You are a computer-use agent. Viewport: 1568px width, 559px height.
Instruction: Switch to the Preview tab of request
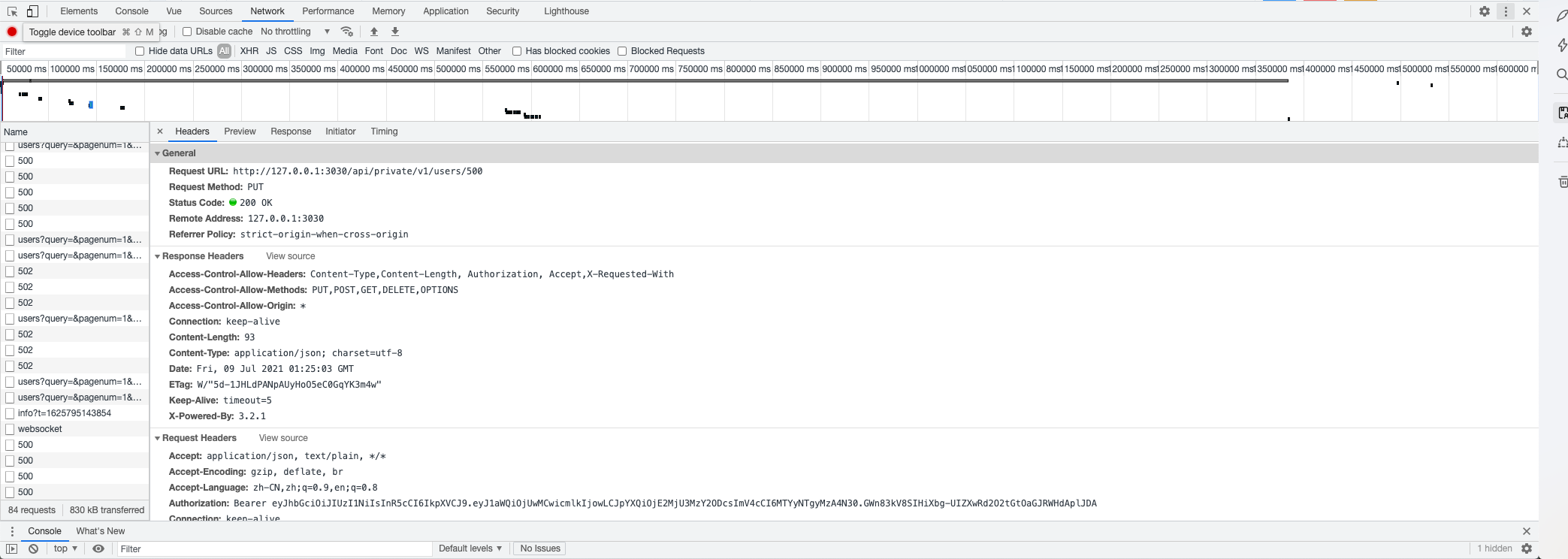[x=240, y=131]
